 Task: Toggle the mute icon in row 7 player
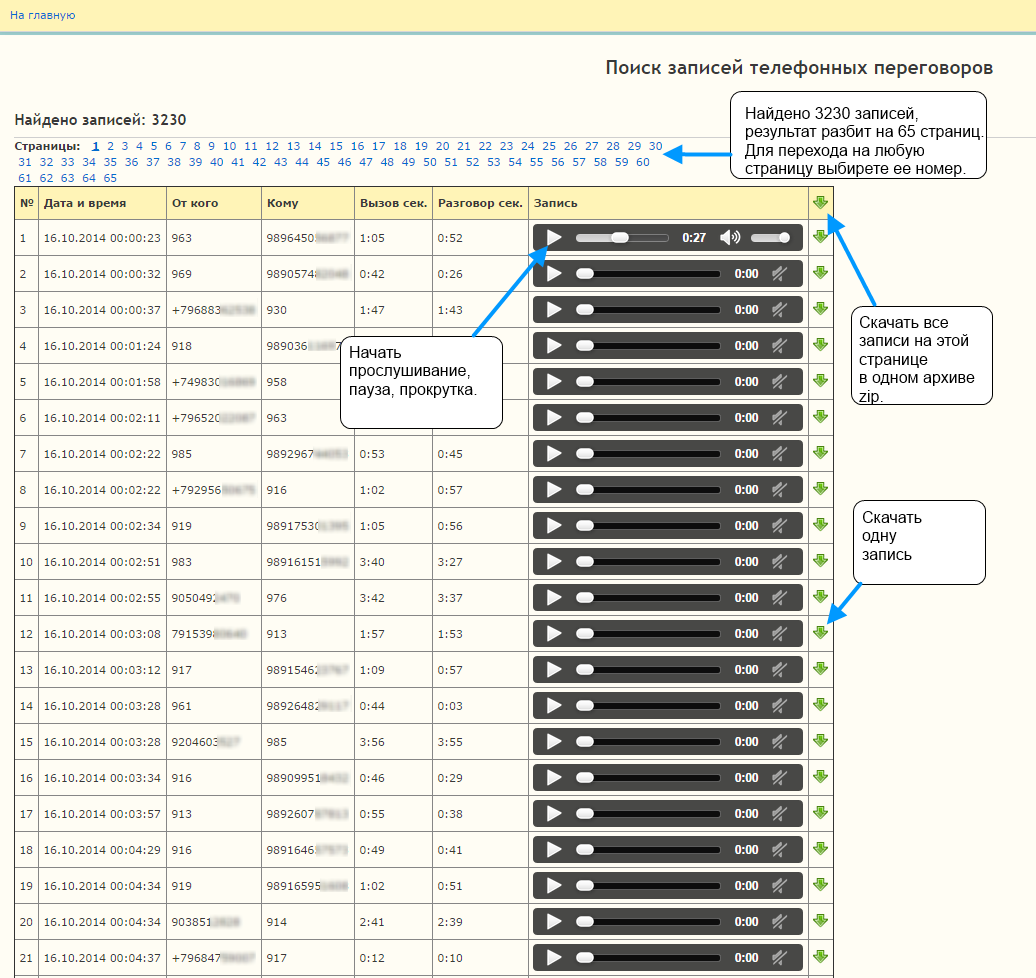coord(780,454)
